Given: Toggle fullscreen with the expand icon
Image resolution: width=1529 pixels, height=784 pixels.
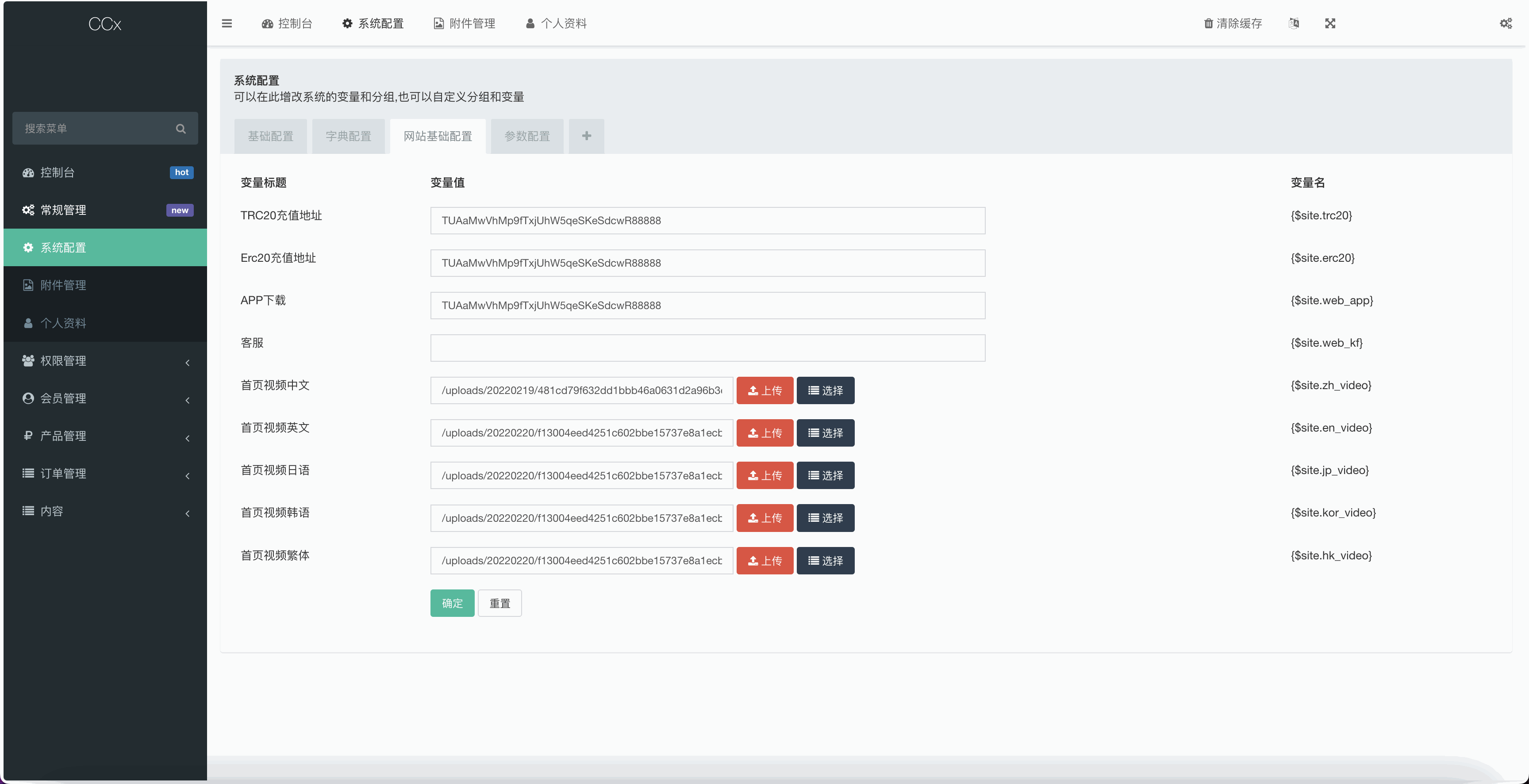Looking at the screenshot, I should click(x=1330, y=24).
